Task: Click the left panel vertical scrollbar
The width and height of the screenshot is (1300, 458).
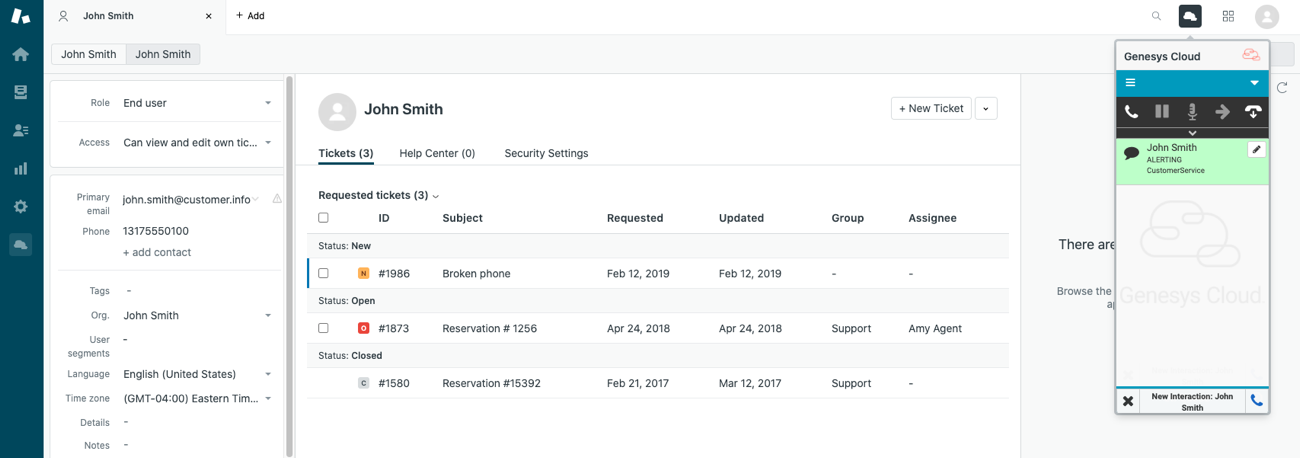Action: tap(290, 260)
